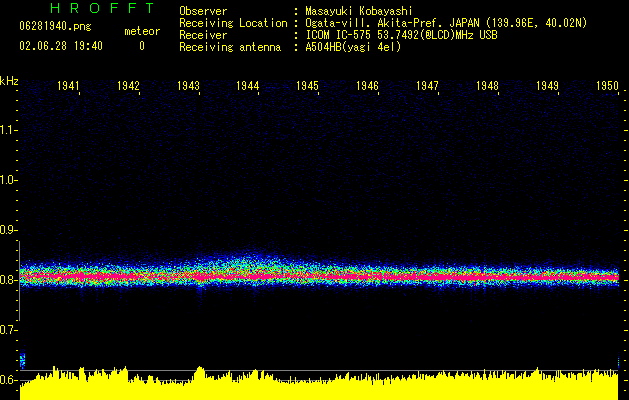The image size is (629, 400).
Task: Click the 1950 time marker
Action: (x=607, y=87)
